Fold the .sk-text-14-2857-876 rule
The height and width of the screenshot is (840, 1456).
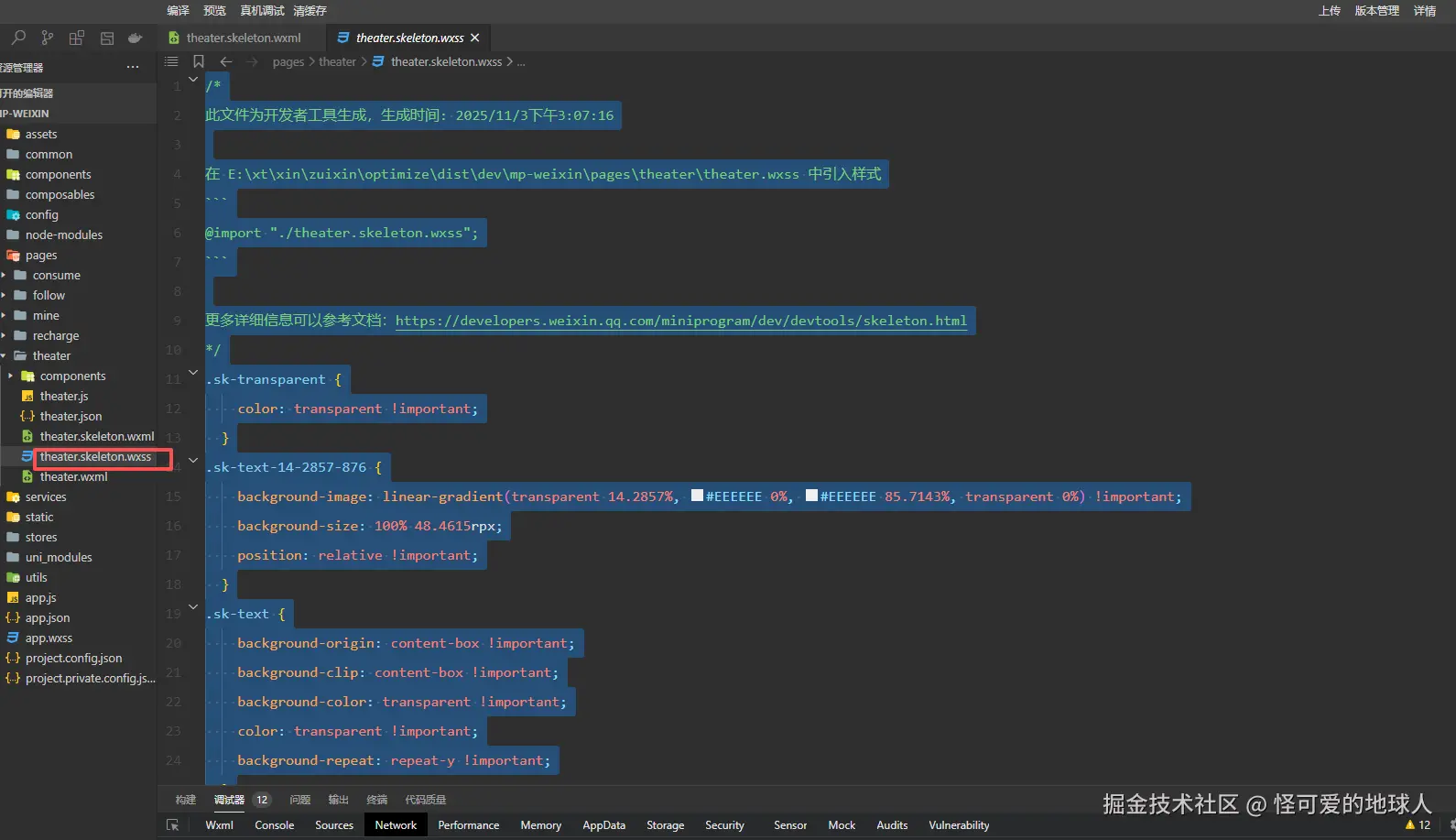(x=193, y=461)
